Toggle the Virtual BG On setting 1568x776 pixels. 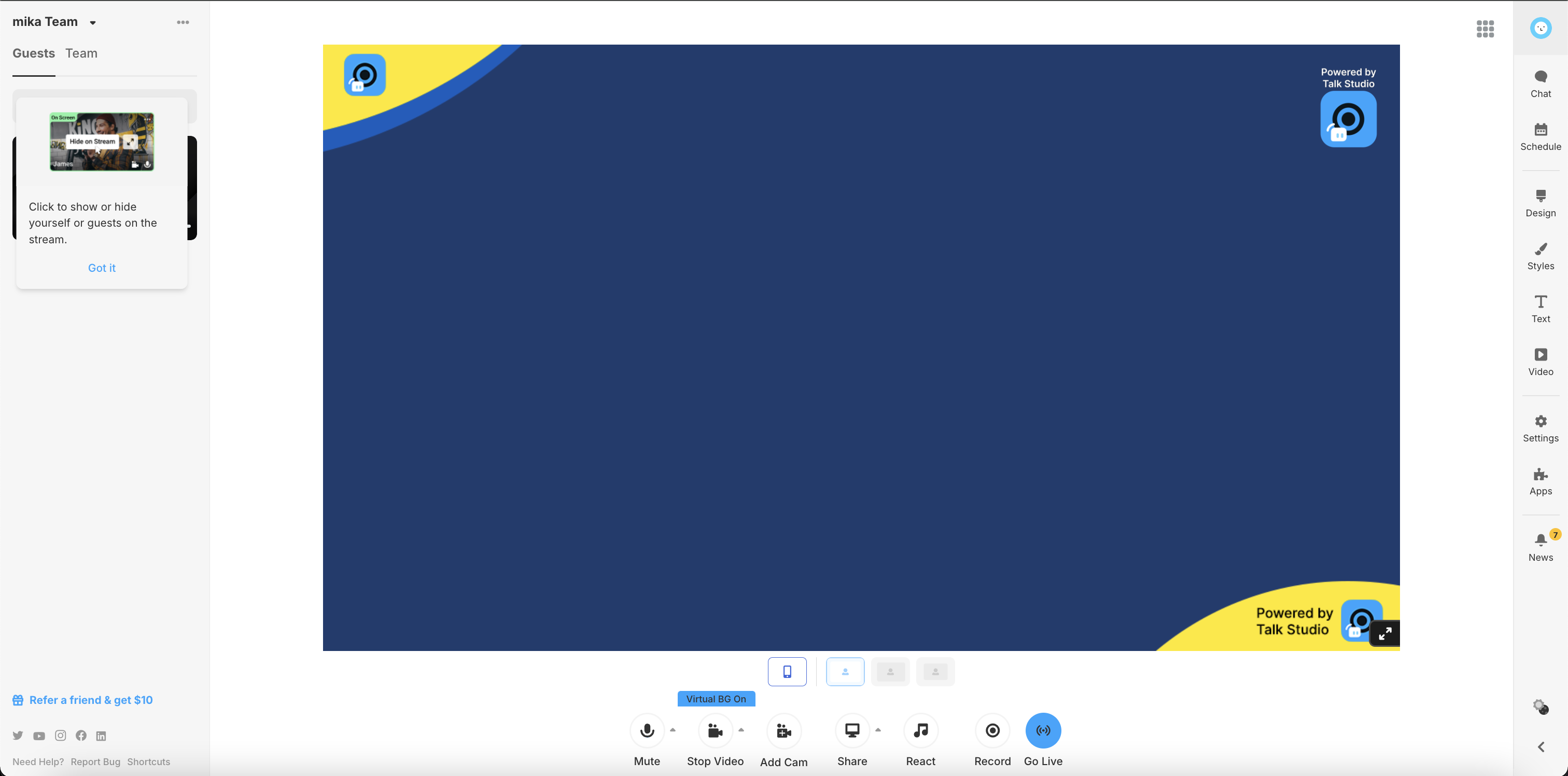716,699
